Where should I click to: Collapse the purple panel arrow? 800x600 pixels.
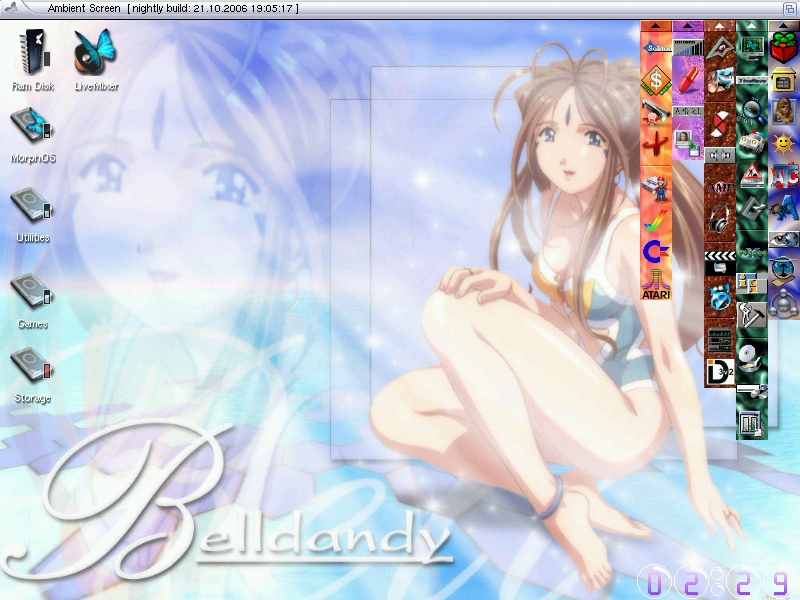688,26
